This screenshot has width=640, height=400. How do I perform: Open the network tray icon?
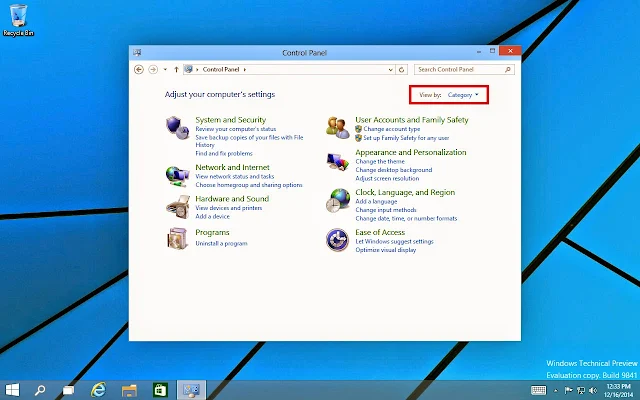coord(580,391)
